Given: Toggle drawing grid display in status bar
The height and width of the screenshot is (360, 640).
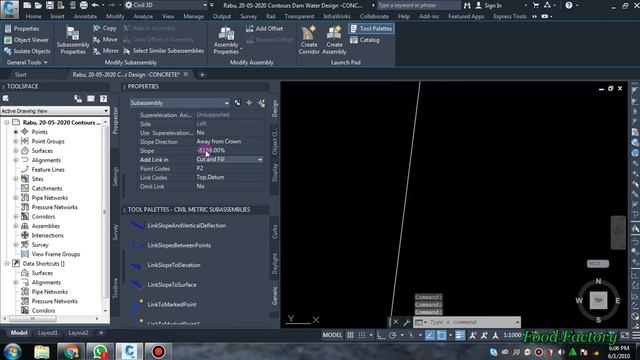Looking at the screenshot, I should coord(350,336).
